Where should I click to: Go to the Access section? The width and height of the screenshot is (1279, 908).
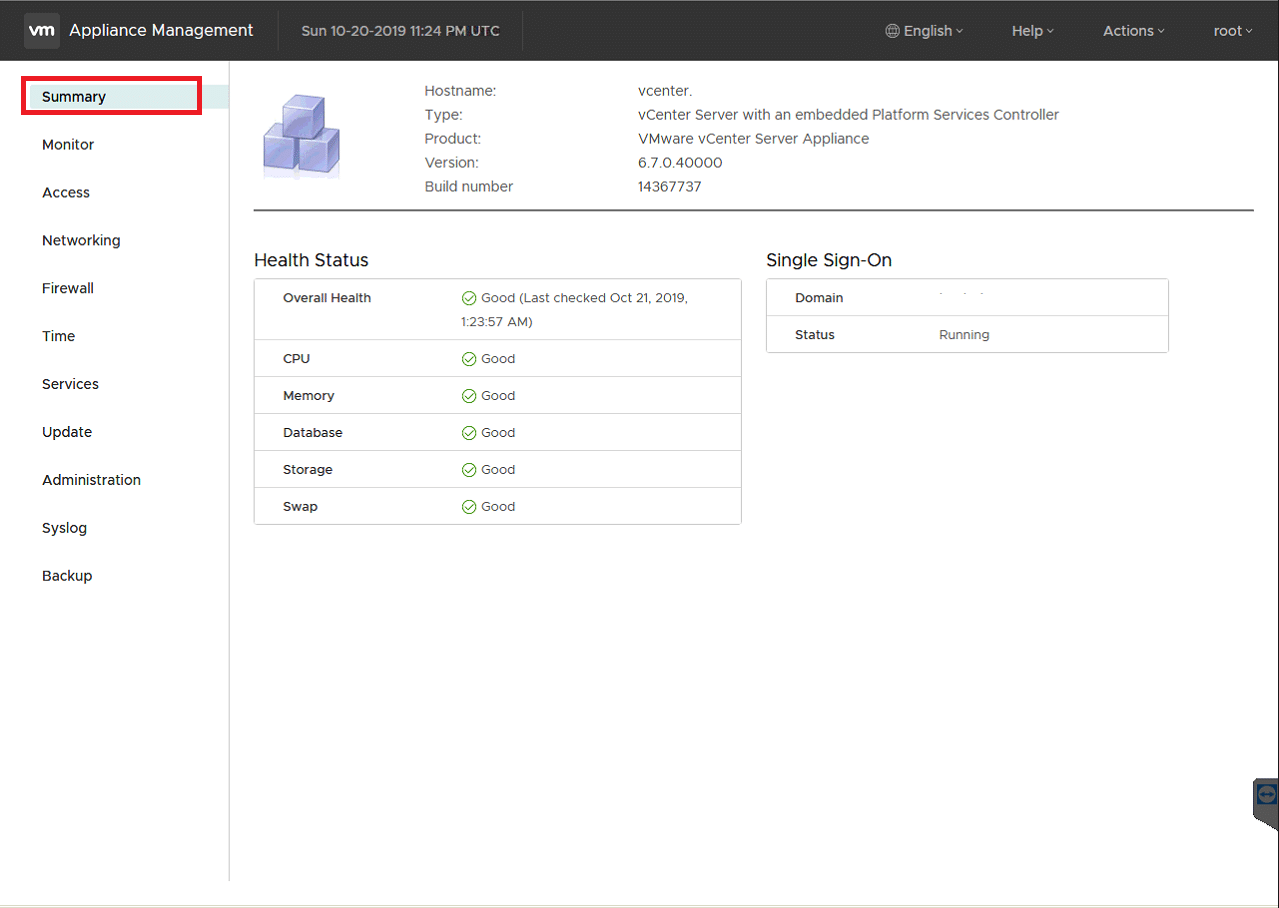pyautogui.click(x=66, y=193)
